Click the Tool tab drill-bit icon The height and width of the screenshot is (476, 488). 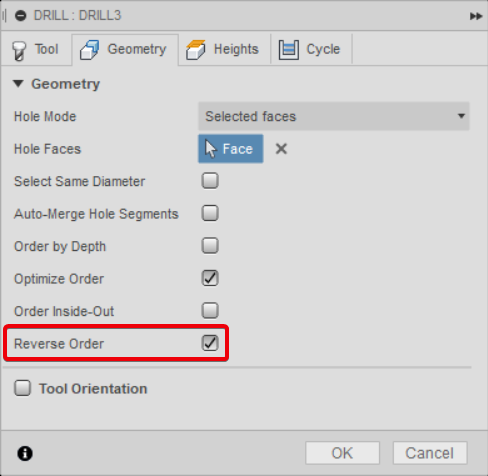(x=19, y=51)
